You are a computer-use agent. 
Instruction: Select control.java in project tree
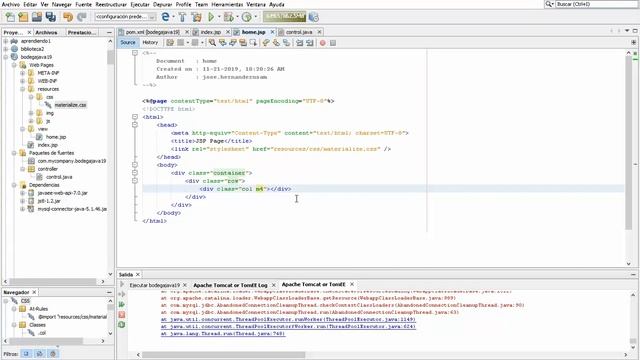coord(59,177)
